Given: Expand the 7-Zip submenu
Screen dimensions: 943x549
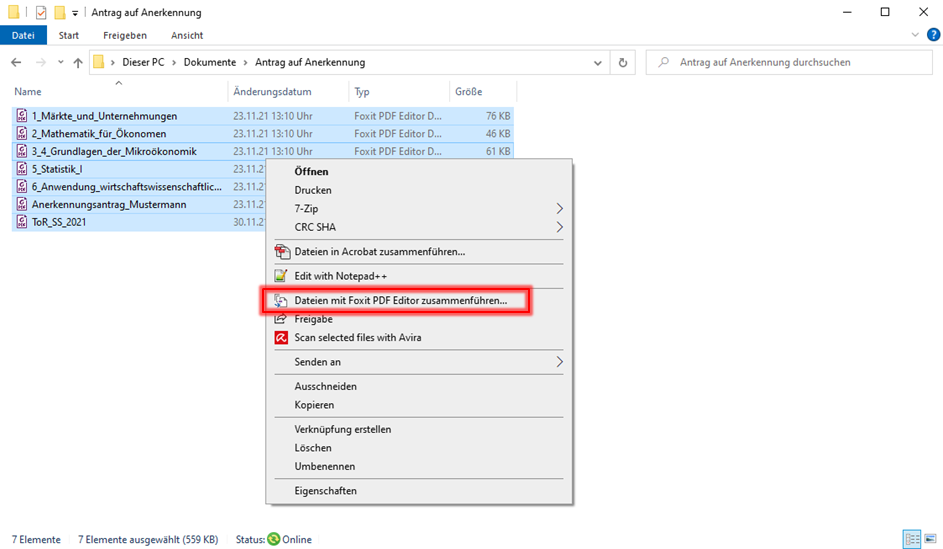Looking at the screenshot, I should coord(559,209).
